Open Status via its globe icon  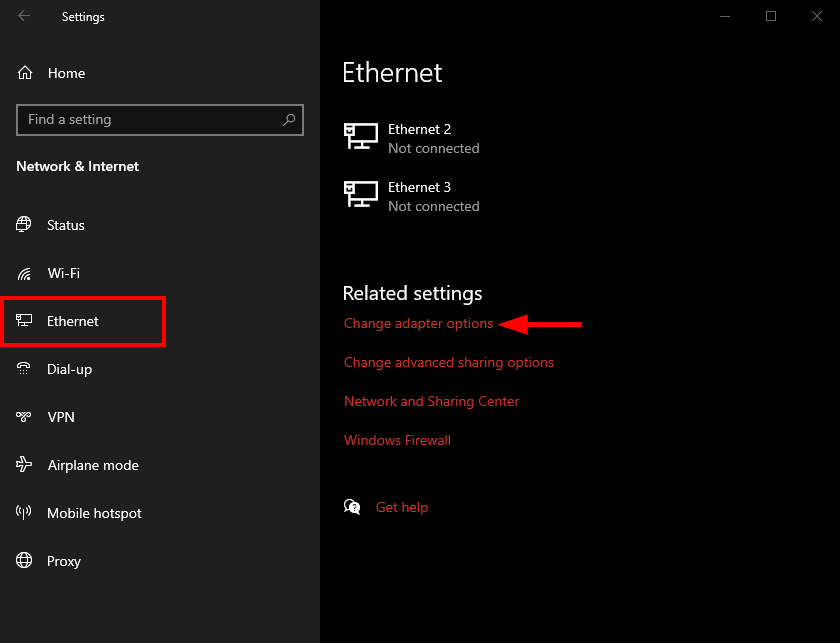25,225
